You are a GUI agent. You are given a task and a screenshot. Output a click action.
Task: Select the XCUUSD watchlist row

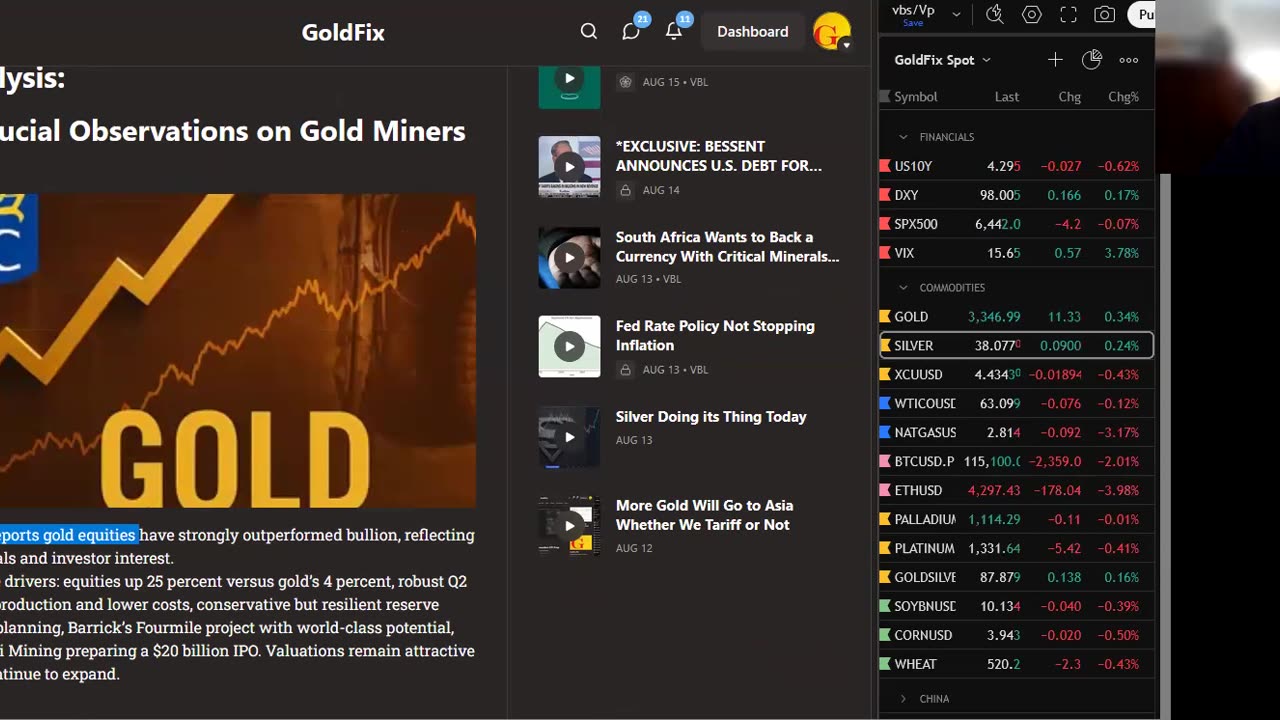click(x=1016, y=375)
